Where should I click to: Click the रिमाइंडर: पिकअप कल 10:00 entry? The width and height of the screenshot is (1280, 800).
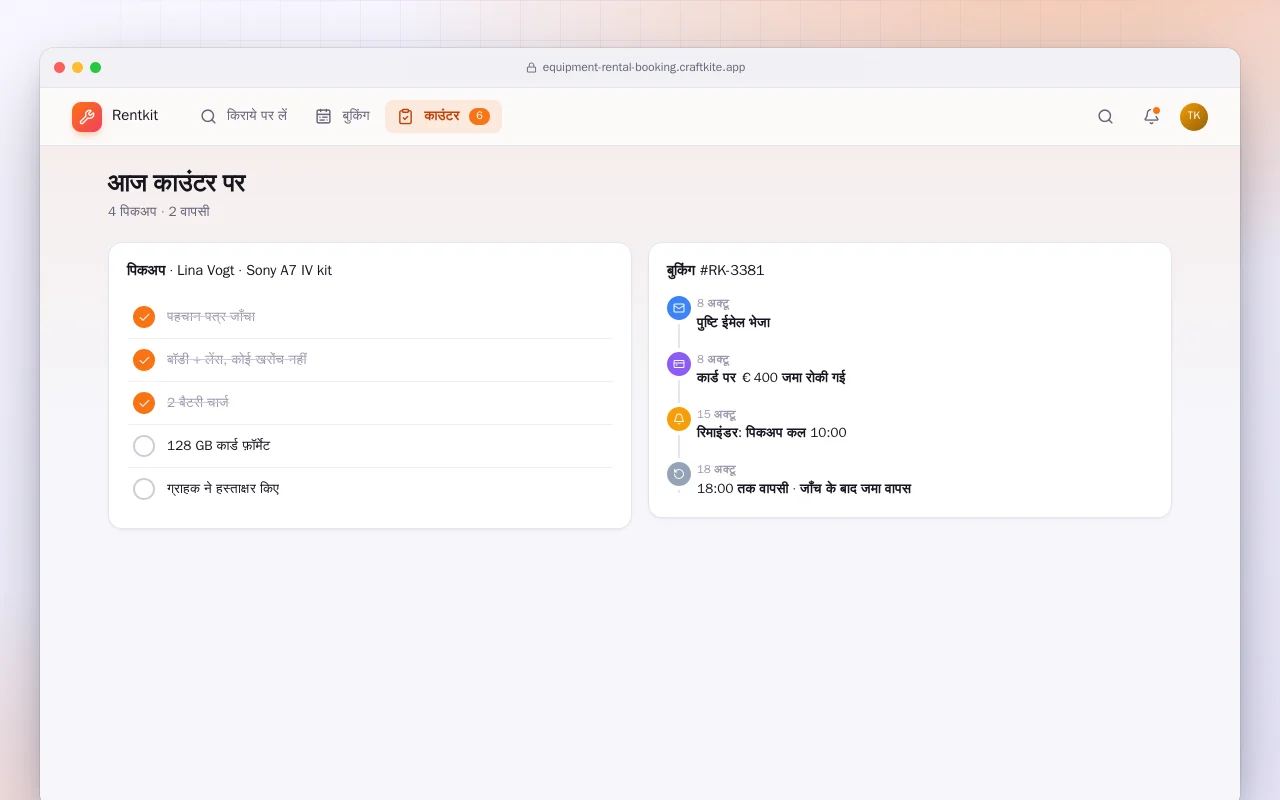click(x=771, y=433)
